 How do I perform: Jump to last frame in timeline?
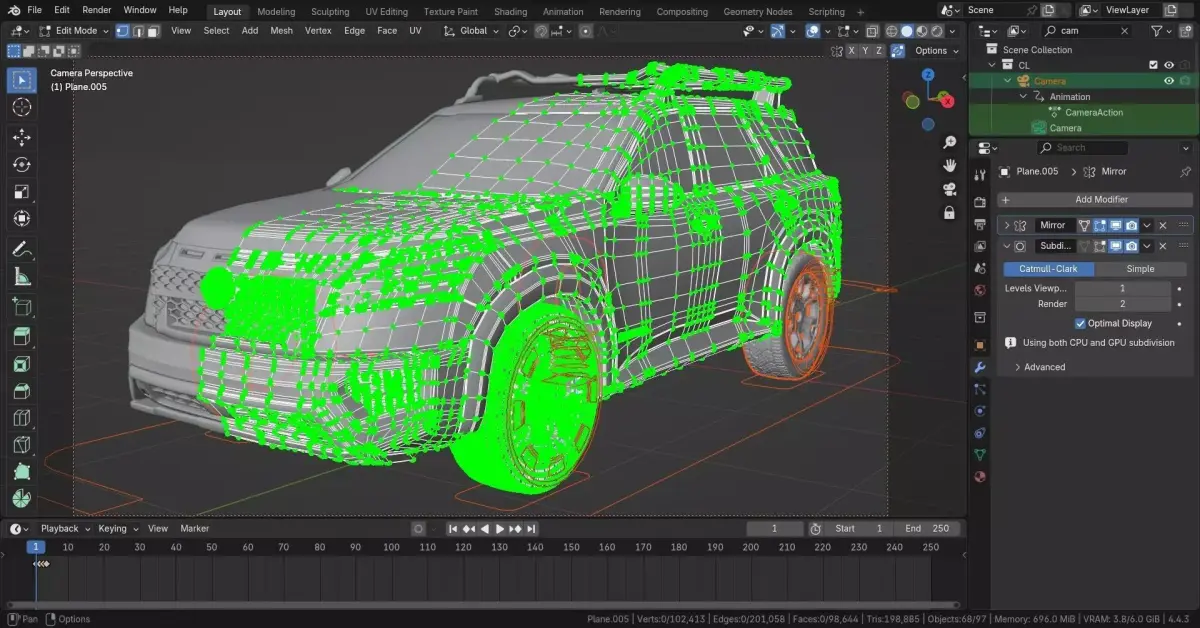click(532, 529)
